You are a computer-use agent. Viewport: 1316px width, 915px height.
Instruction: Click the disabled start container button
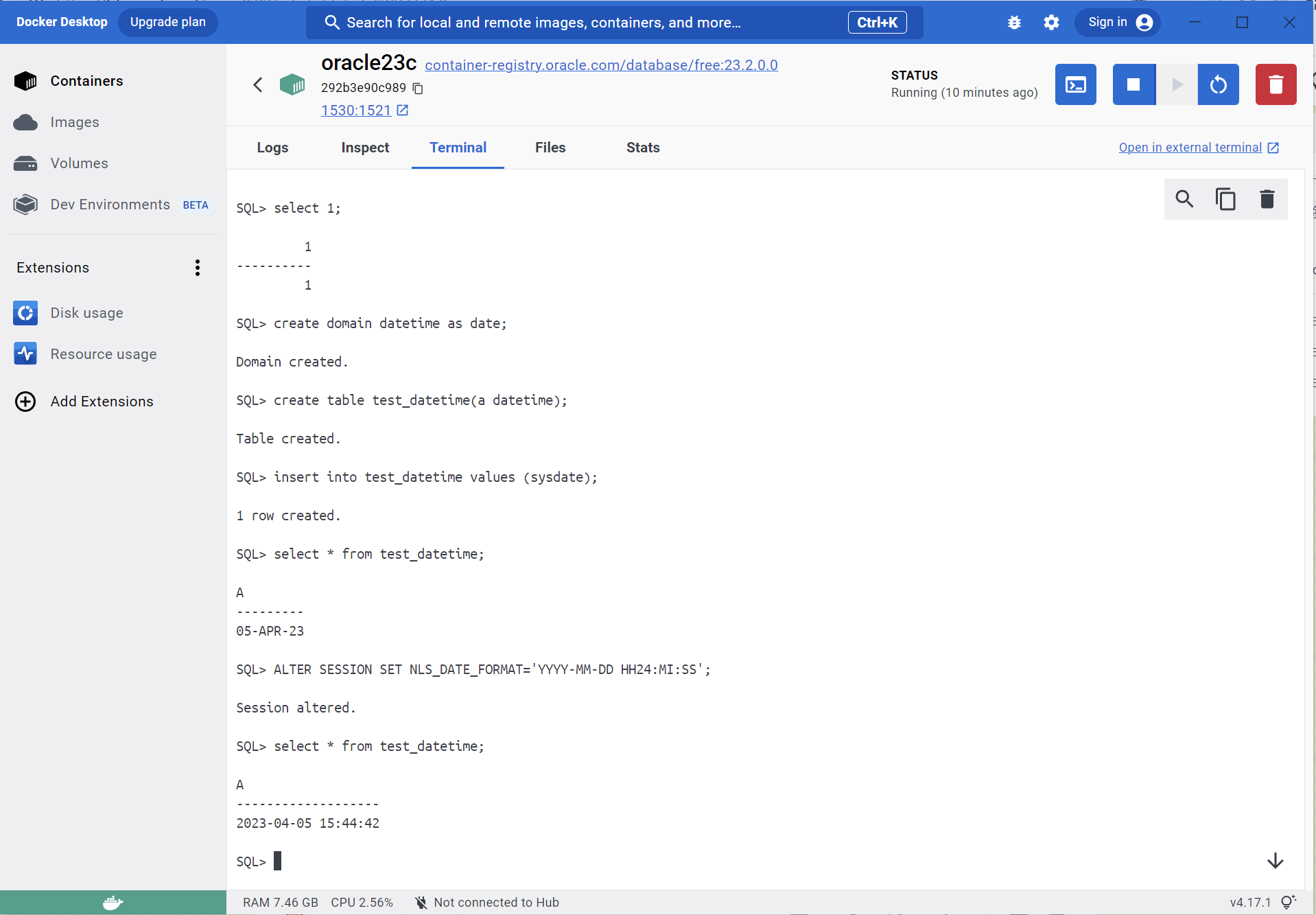[1177, 84]
